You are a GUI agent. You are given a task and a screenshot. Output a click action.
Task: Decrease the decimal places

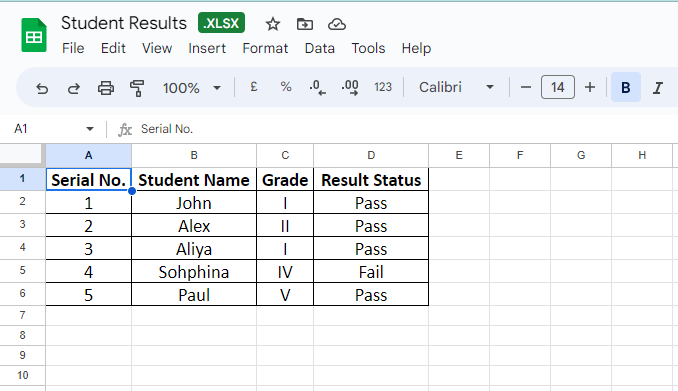318,87
